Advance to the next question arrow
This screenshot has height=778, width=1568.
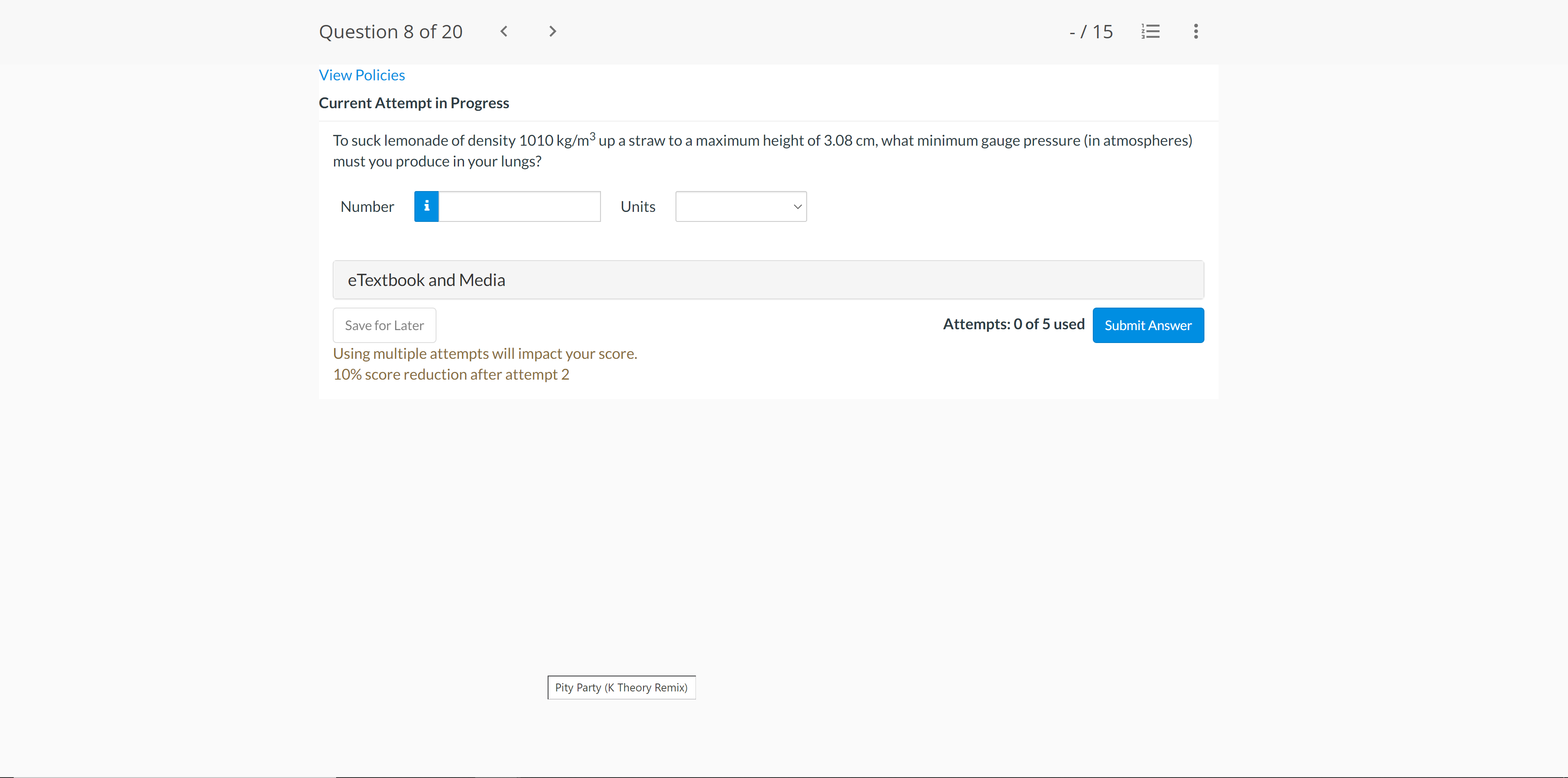(552, 32)
